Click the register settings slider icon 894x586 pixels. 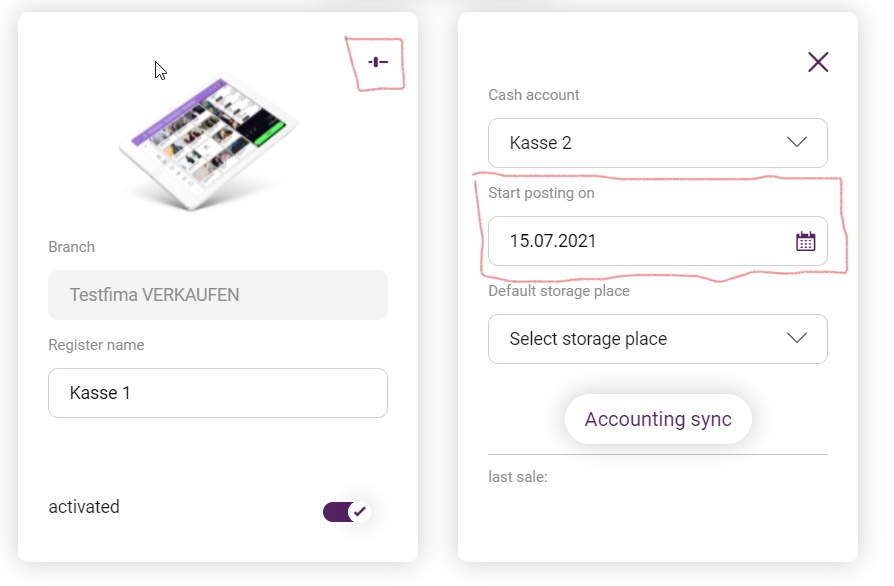pyautogui.click(x=378, y=62)
